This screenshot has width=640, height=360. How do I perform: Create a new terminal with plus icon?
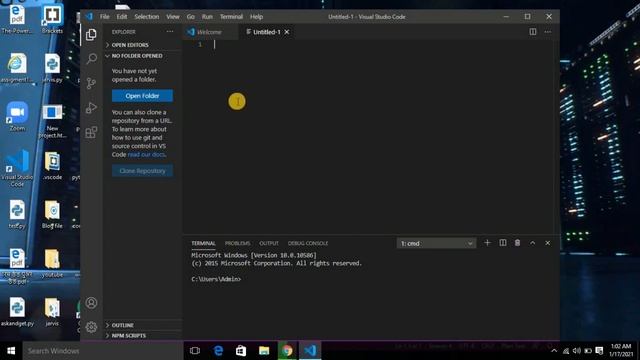click(x=487, y=243)
